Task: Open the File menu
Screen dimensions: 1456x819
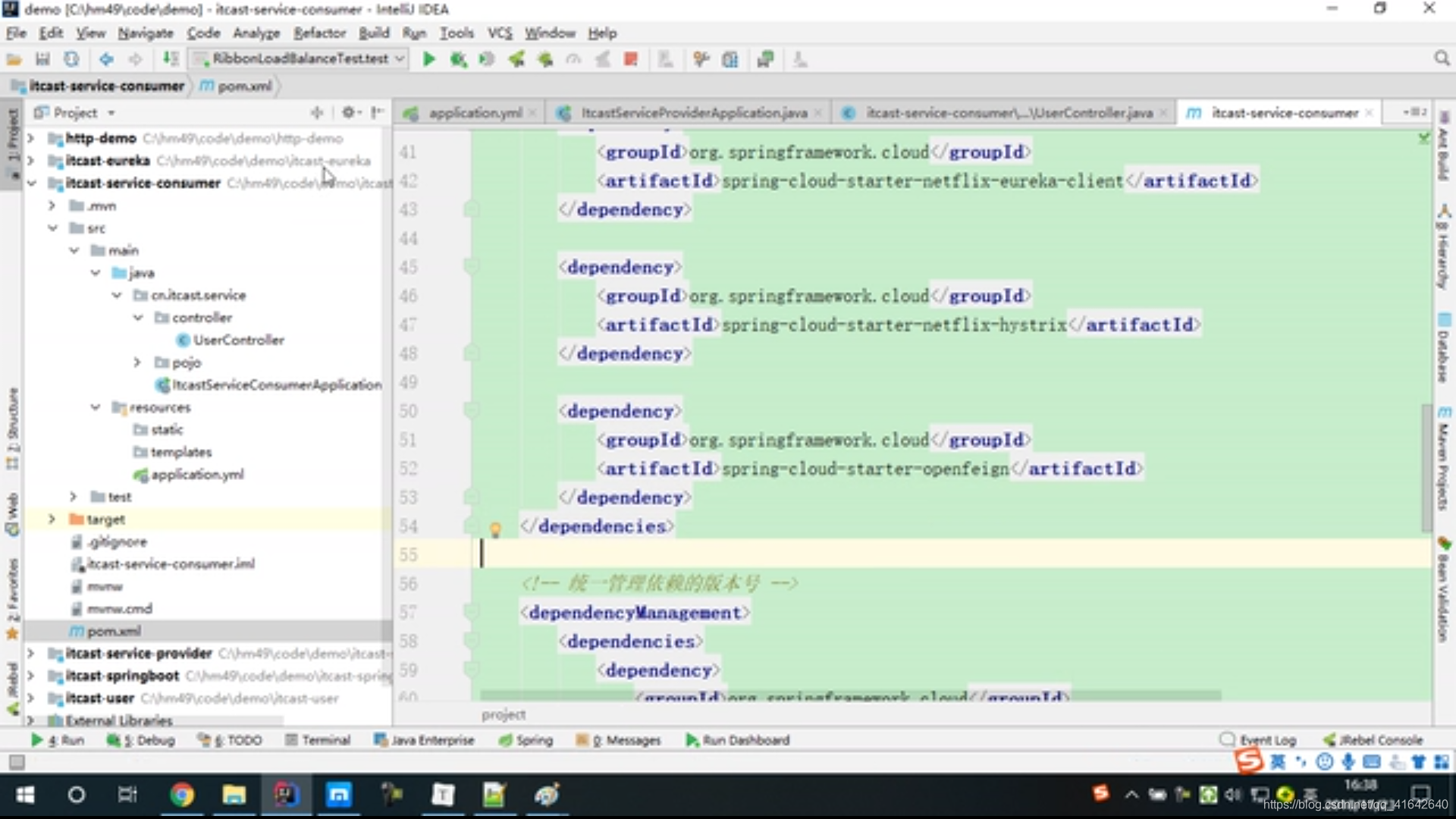Action: click(16, 33)
